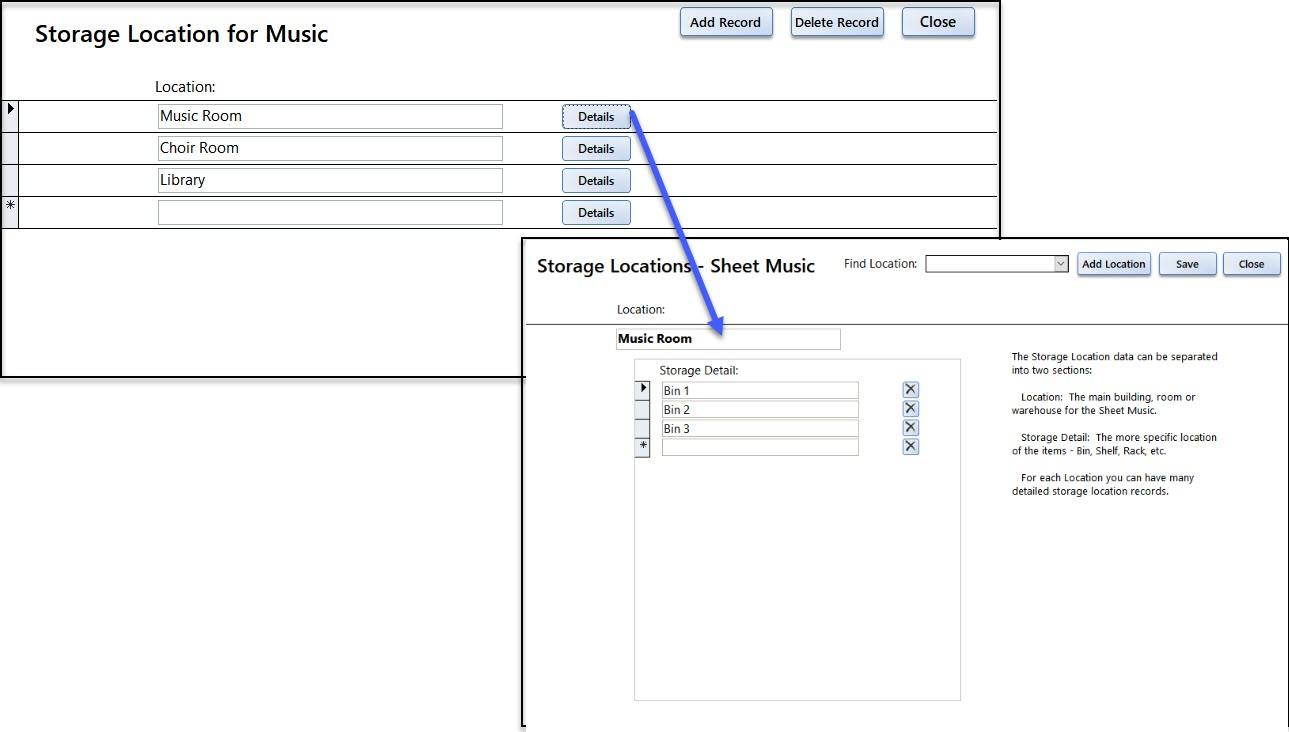Remove Bin 3 using its X icon
Screen dimensions: 1289x732
[x=910, y=428]
